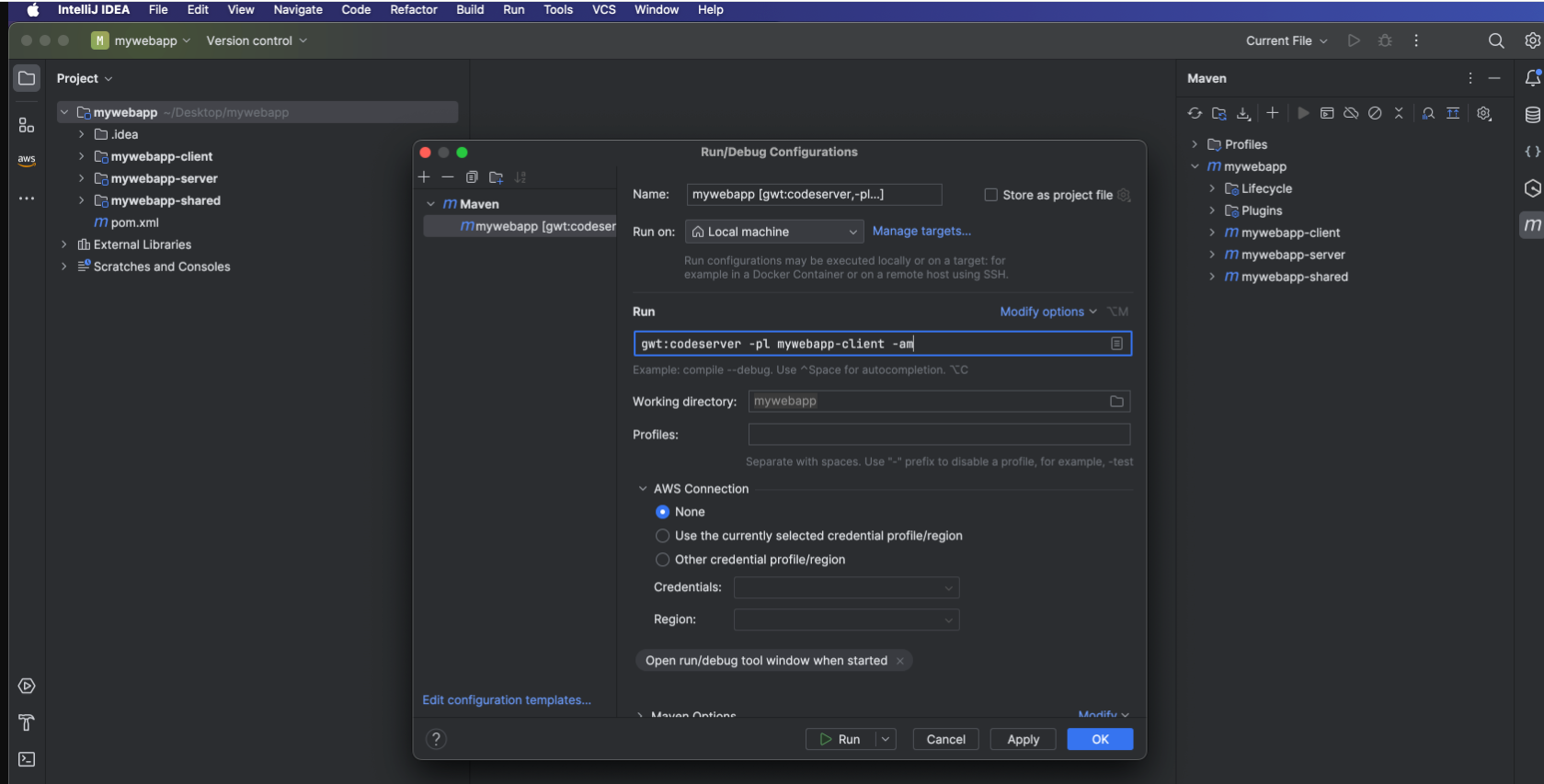Open the Run on Local machine dropdown

point(774,232)
